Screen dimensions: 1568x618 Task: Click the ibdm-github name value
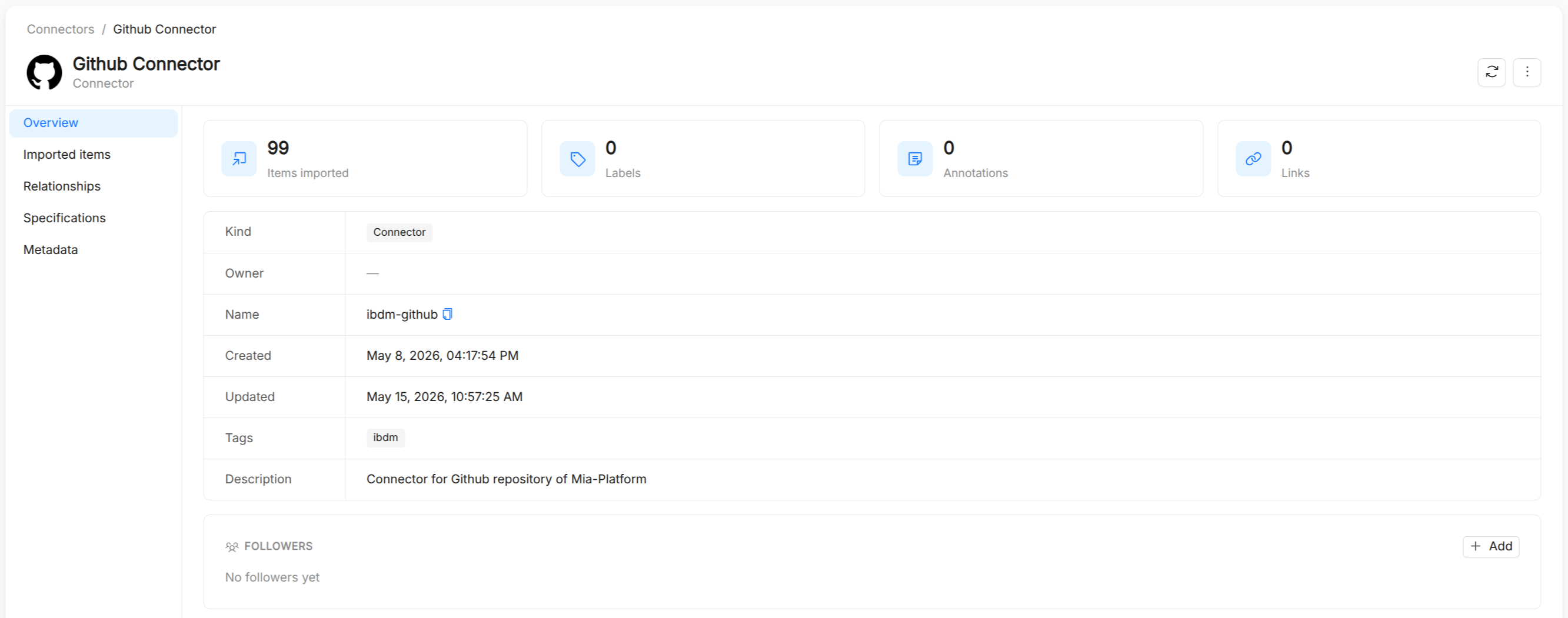click(x=402, y=315)
